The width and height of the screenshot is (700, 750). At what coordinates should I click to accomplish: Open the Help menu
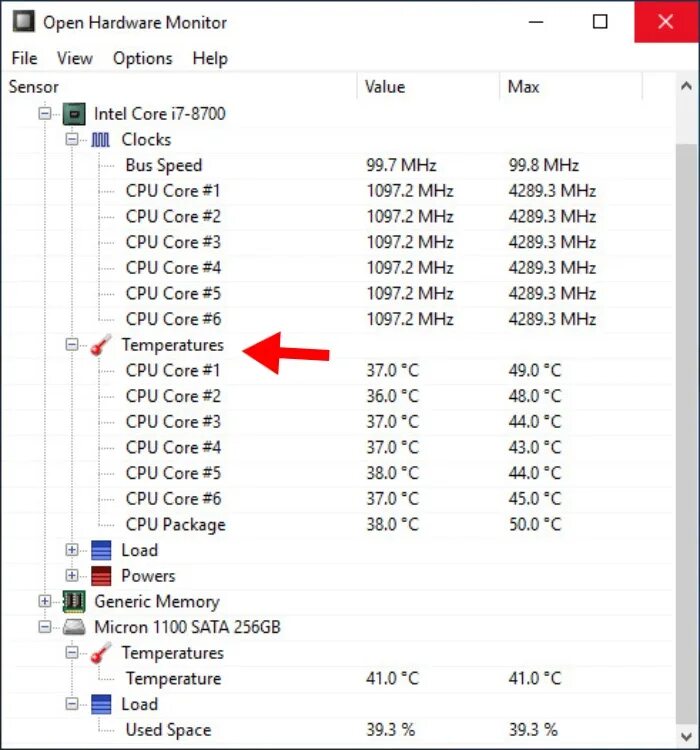tap(210, 58)
